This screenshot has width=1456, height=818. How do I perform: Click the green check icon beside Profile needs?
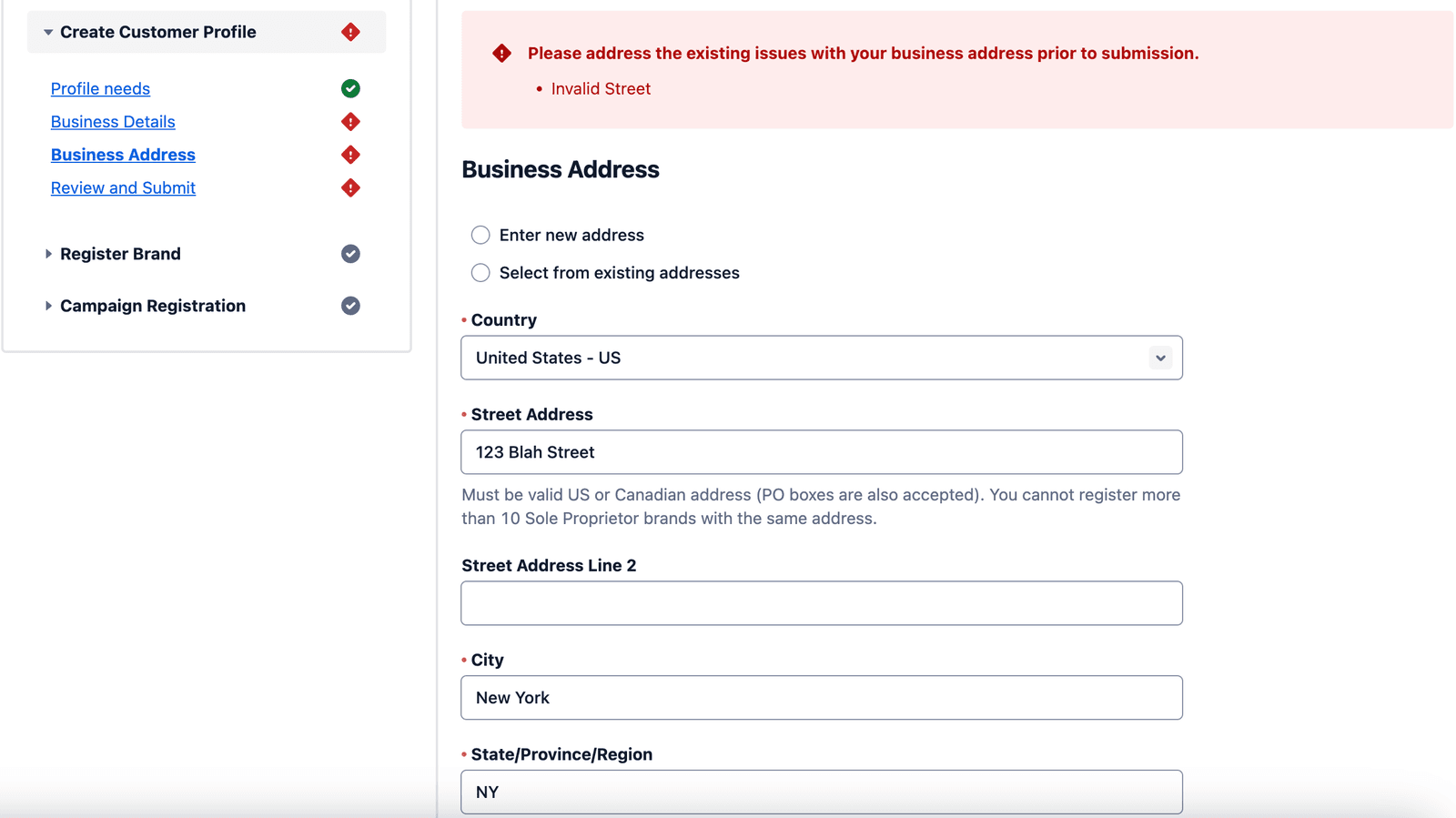click(x=350, y=88)
